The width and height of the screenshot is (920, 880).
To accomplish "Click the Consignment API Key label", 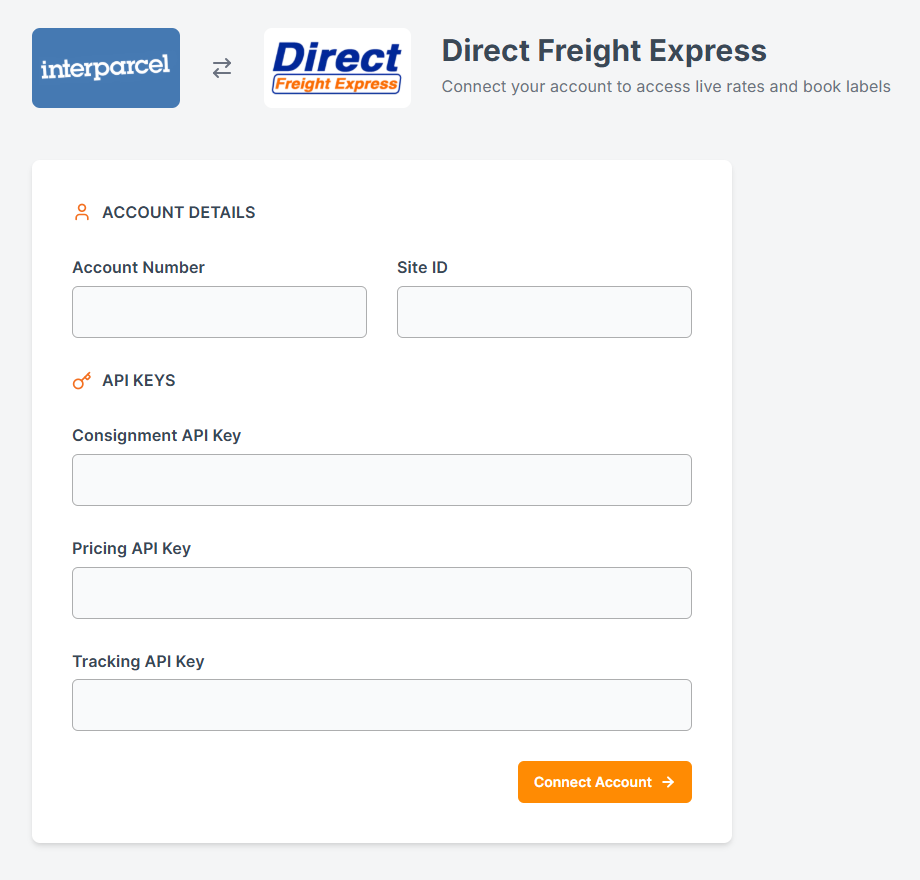I will pos(156,436).
